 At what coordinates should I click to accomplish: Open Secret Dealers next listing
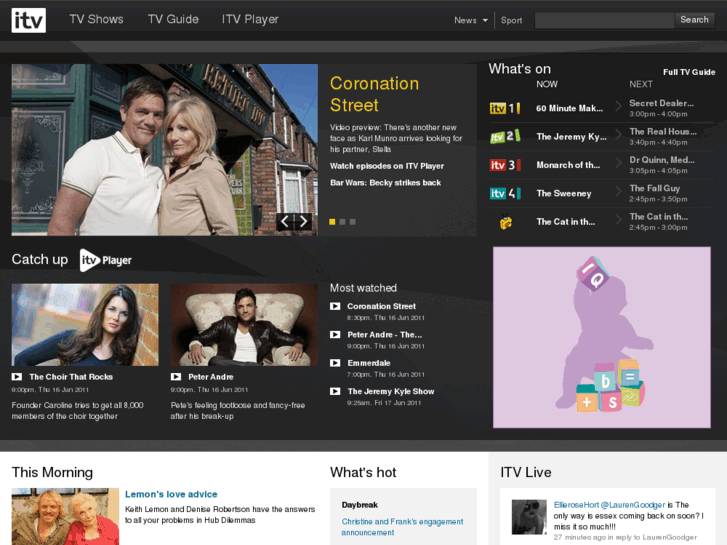click(661, 103)
